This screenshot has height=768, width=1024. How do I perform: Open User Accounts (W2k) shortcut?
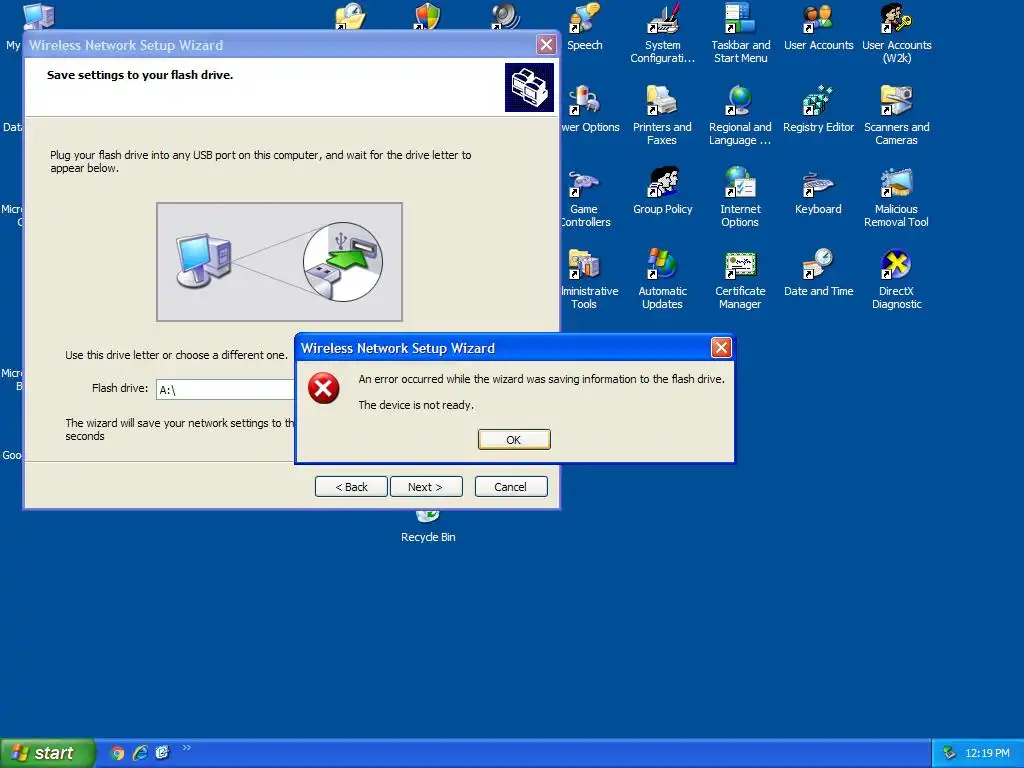tap(897, 33)
